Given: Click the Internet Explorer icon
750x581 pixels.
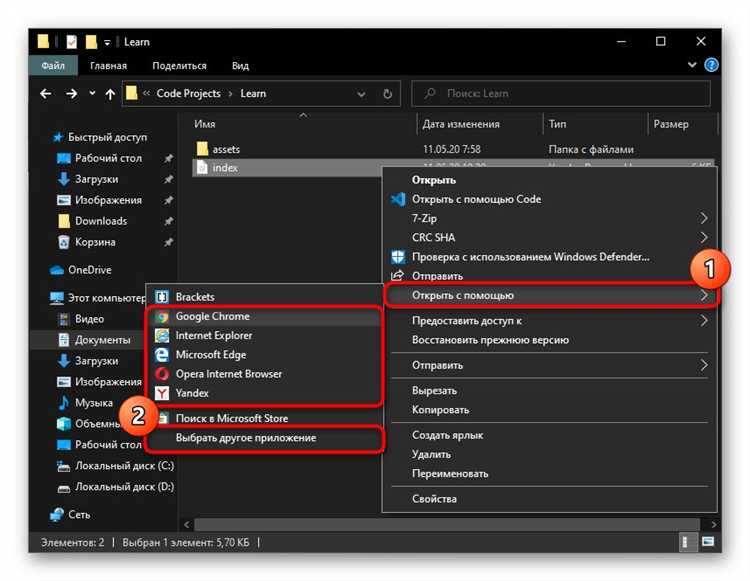Looking at the screenshot, I should click(x=162, y=336).
